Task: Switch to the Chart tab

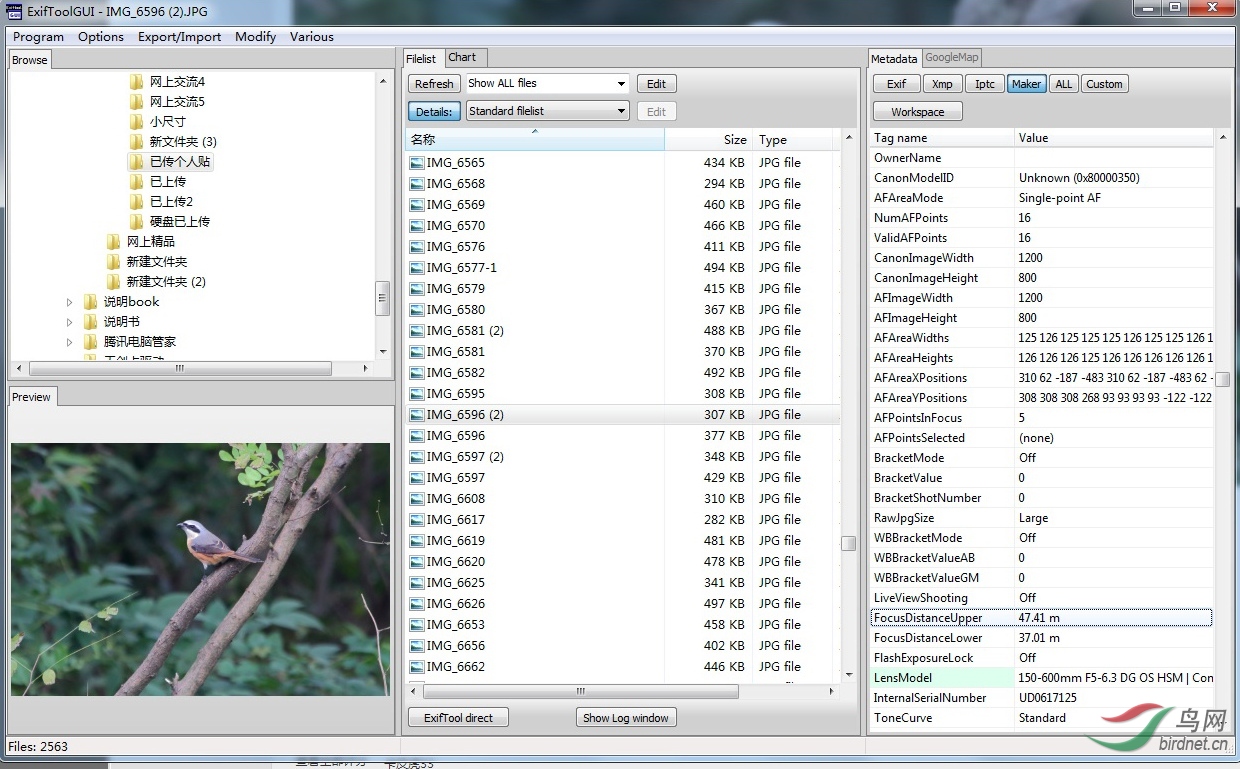Action: coord(462,58)
